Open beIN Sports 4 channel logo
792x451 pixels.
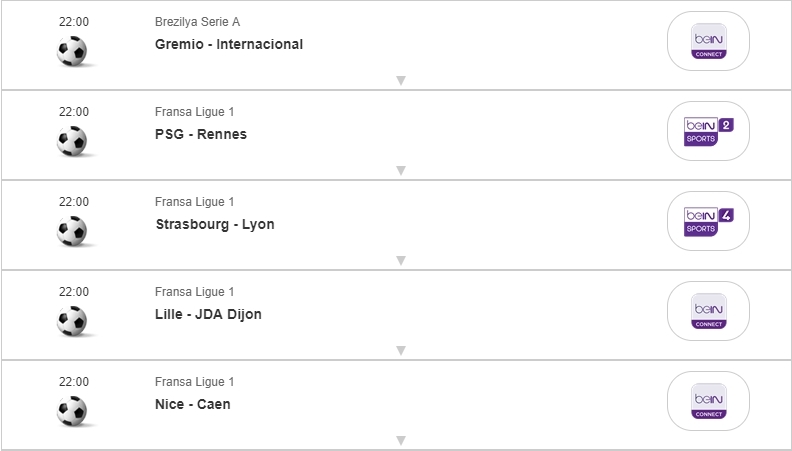pyautogui.click(x=708, y=221)
